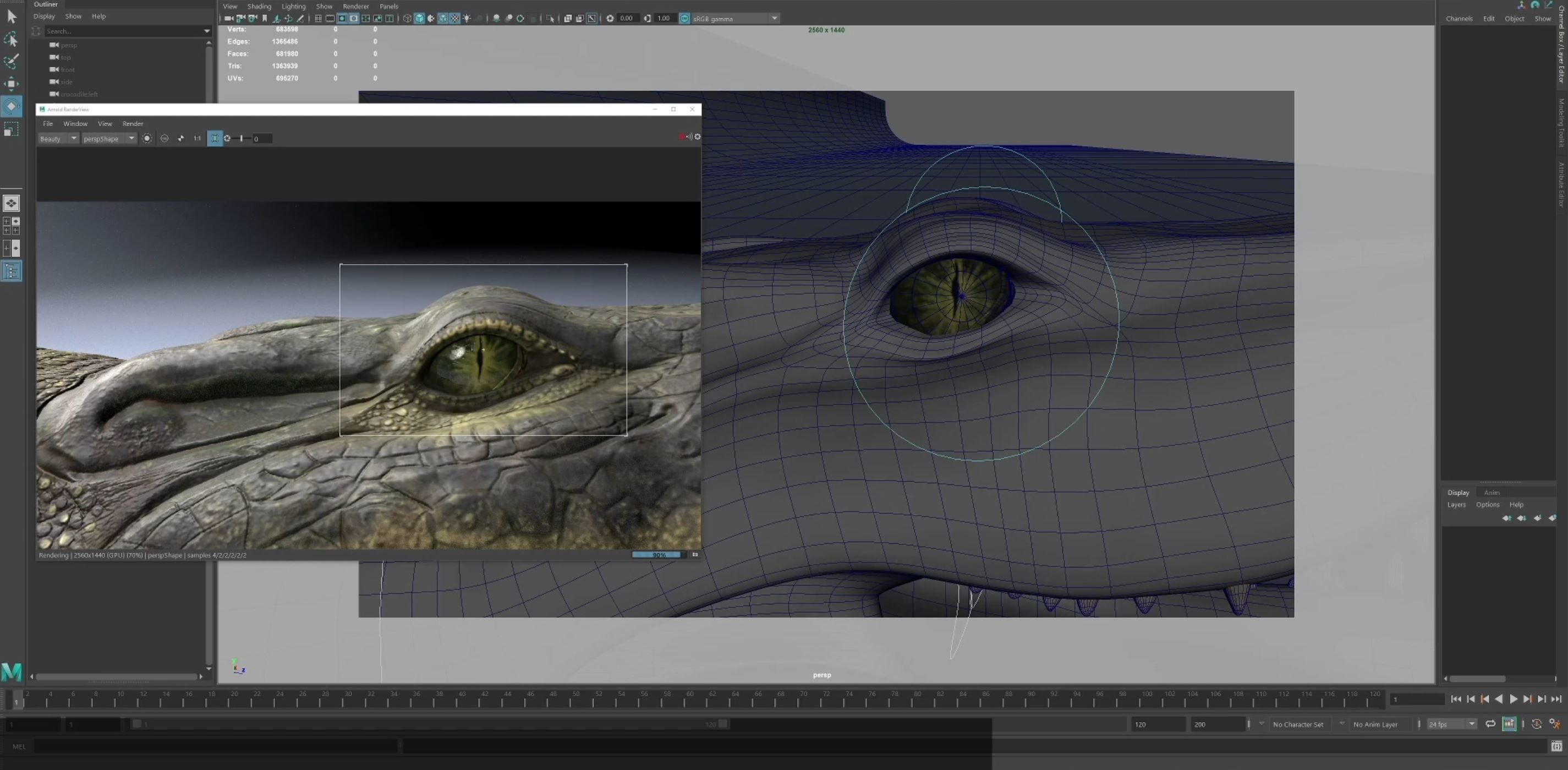Activate the Move tool
Screen dimensions: 1568x770
(11, 84)
